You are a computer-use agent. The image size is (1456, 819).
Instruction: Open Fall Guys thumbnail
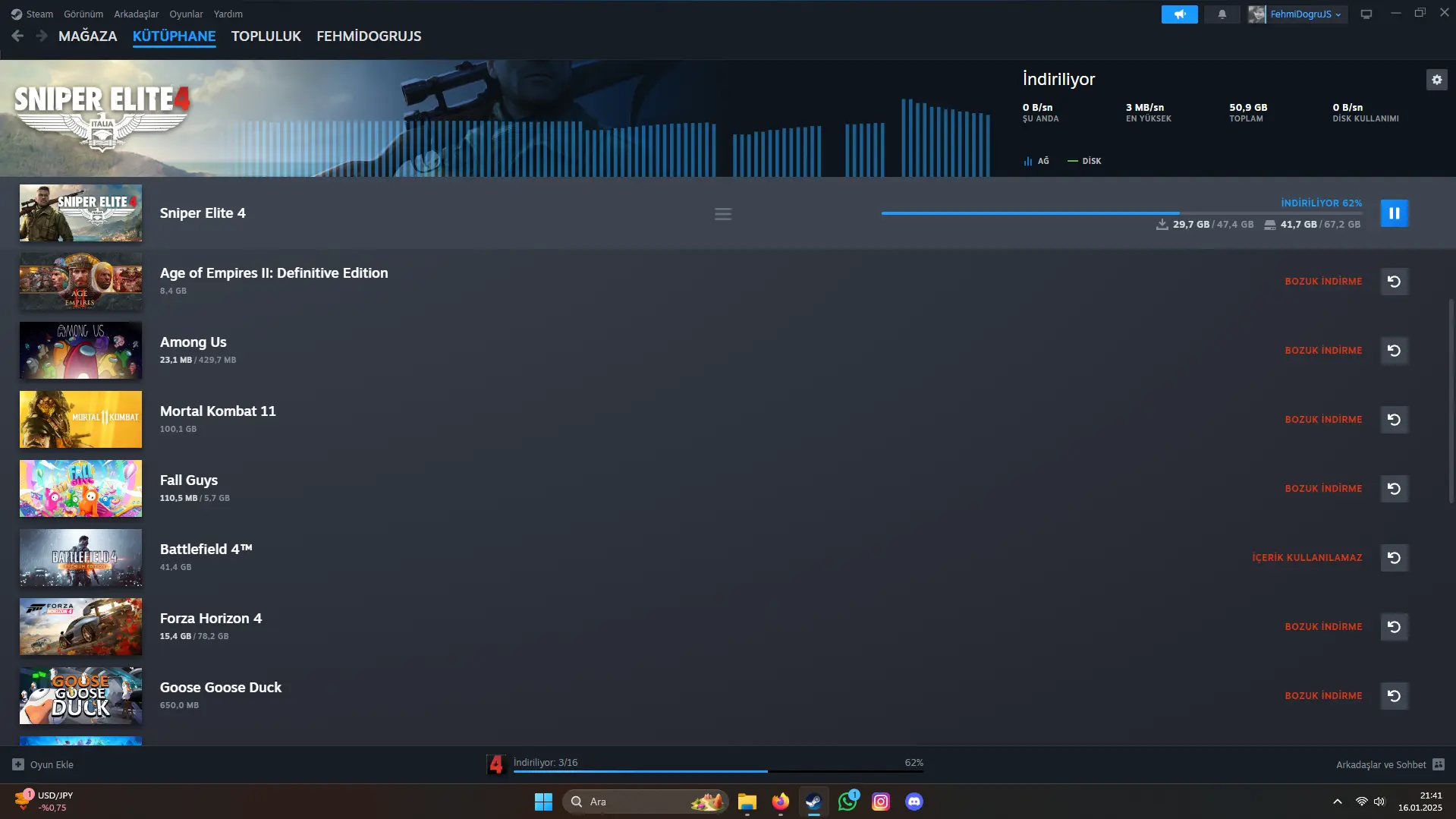click(80, 489)
